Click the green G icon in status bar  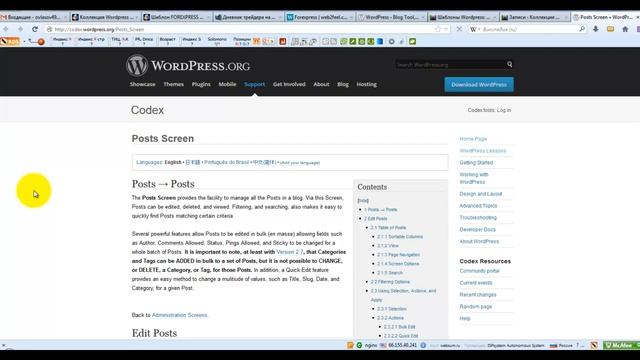(359, 345)
